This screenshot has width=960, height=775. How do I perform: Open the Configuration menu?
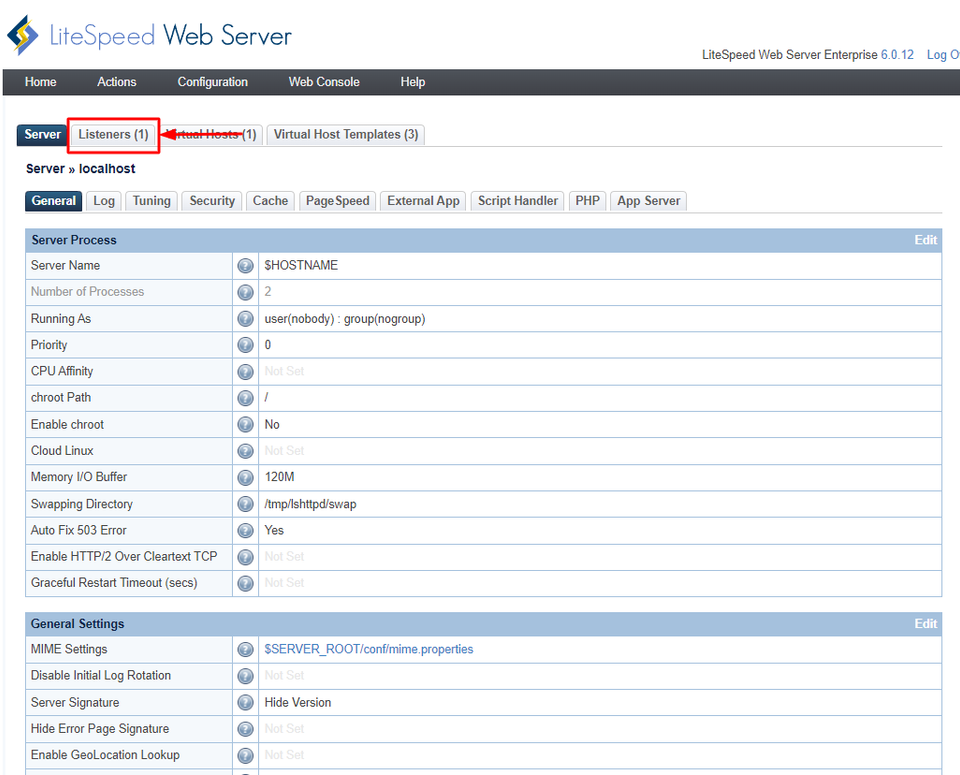coord(212,82)
